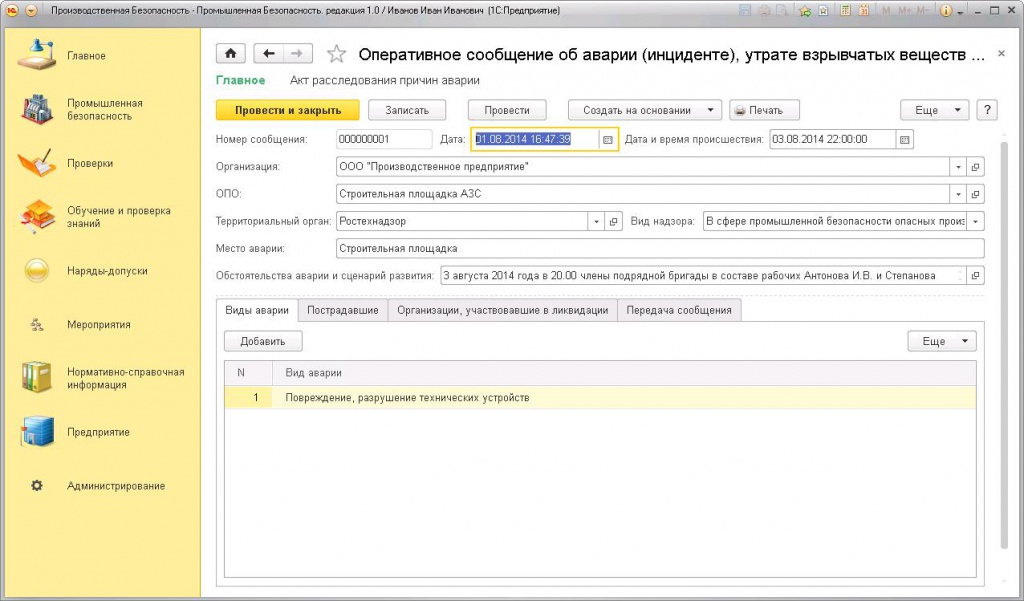Open Территориальный орган record button
The image size is (1024, 601).
pos(613,222)
